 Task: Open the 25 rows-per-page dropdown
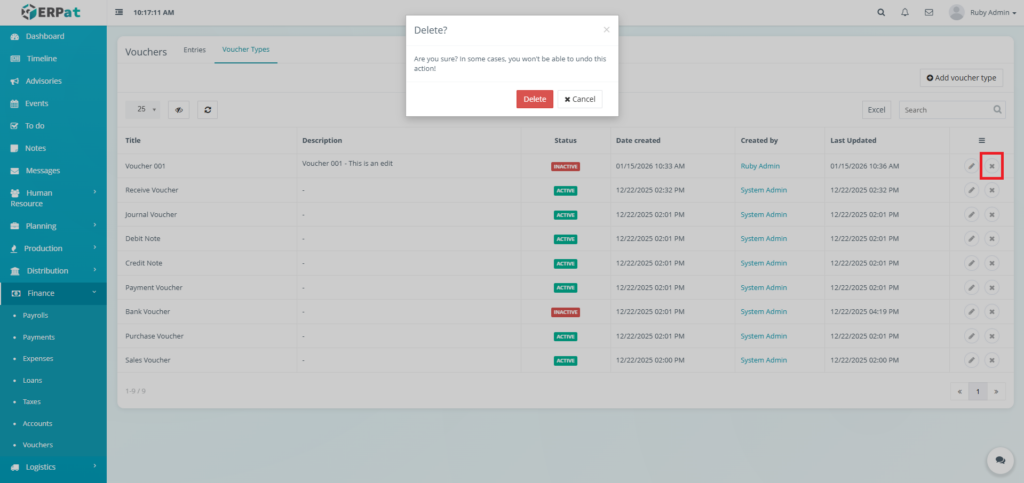(146, 110)
